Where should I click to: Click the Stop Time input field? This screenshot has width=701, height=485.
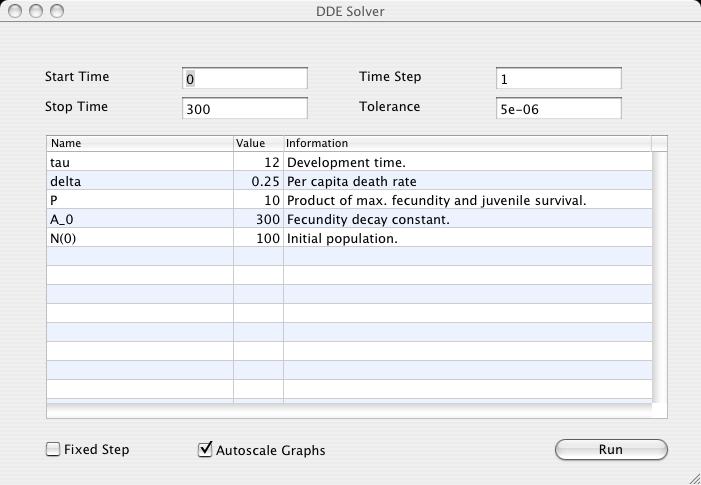pyautogui.click(x=245, y=109)
